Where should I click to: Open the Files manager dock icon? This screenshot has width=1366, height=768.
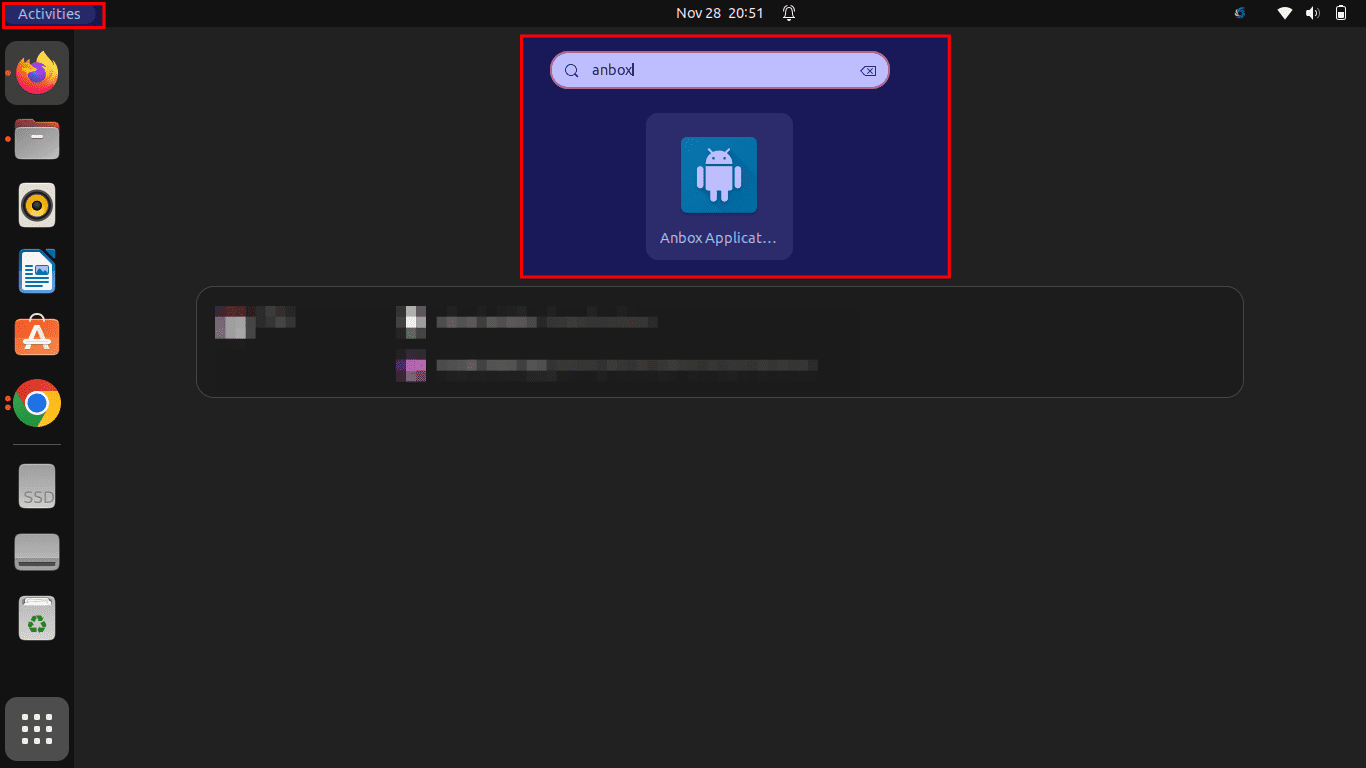[x=37, y=139]
